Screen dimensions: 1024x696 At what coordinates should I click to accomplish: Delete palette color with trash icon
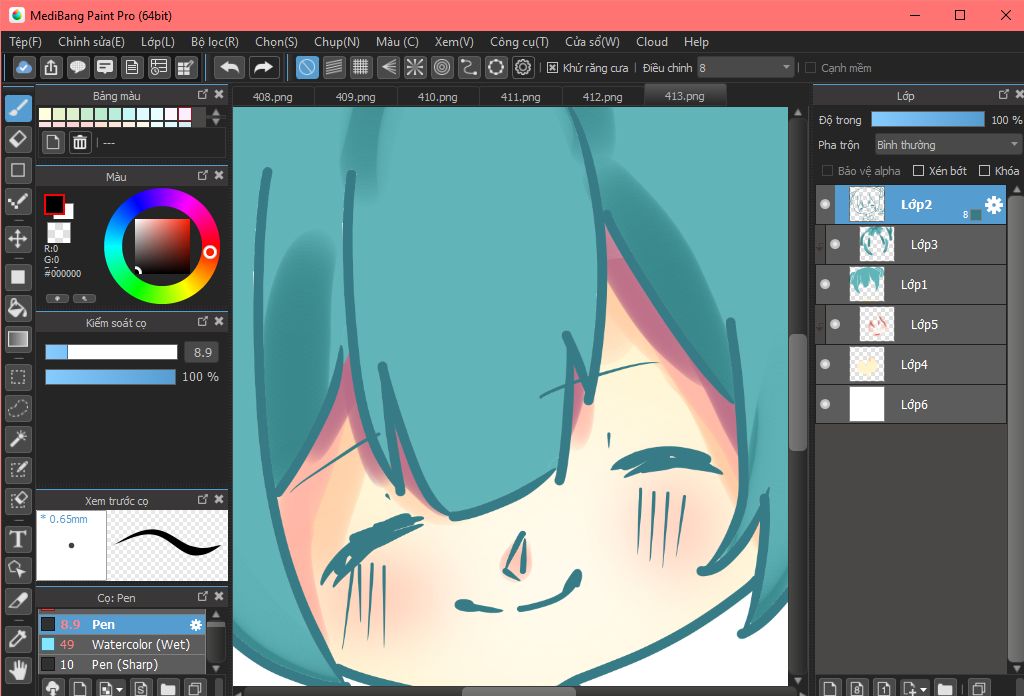(x=80, y=142)
